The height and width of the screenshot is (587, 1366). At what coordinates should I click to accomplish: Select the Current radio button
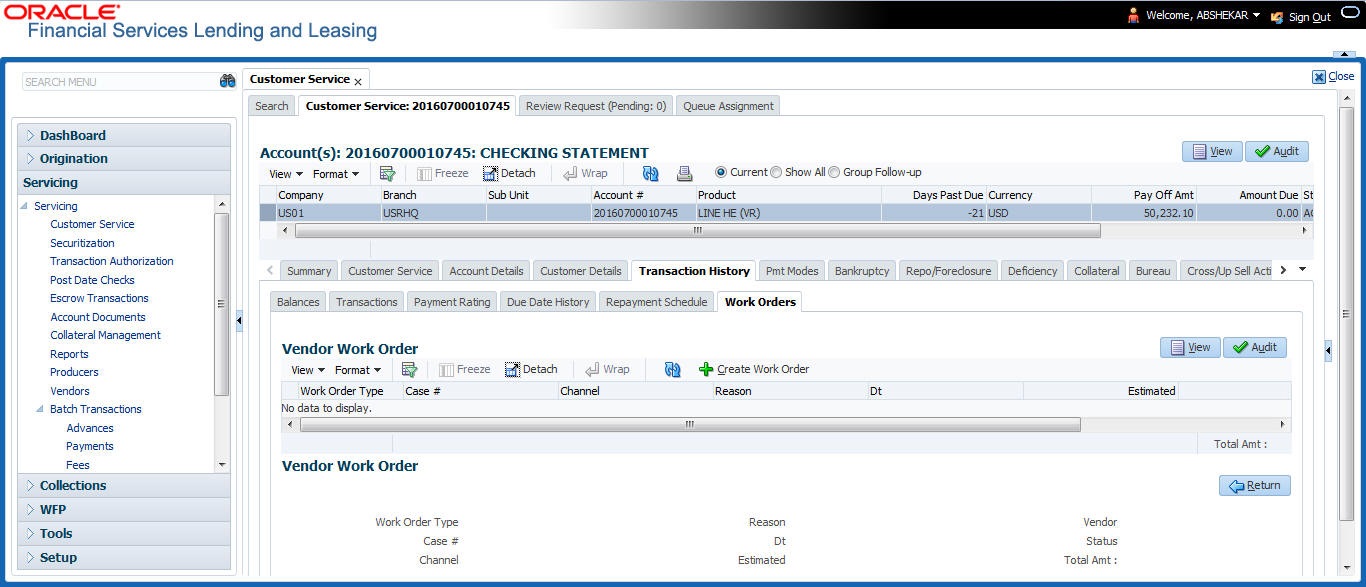pos(721,172)
